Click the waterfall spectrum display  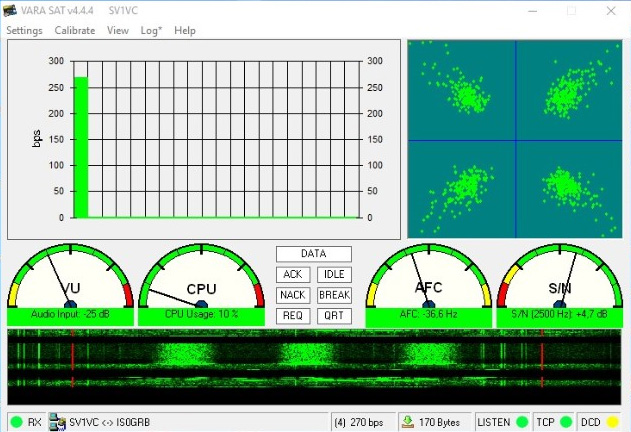click(314, 367)
